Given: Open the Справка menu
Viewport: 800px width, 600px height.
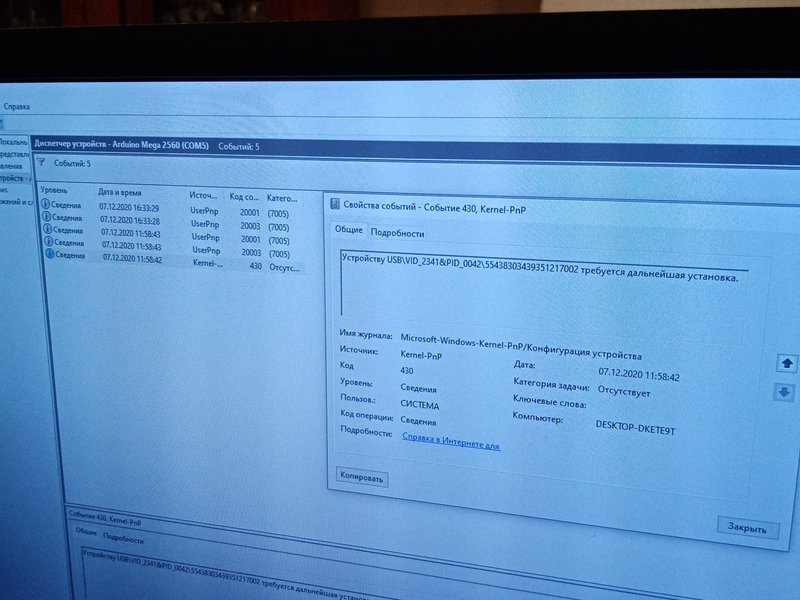Looking at the screenshot, I should pos(17,106).
